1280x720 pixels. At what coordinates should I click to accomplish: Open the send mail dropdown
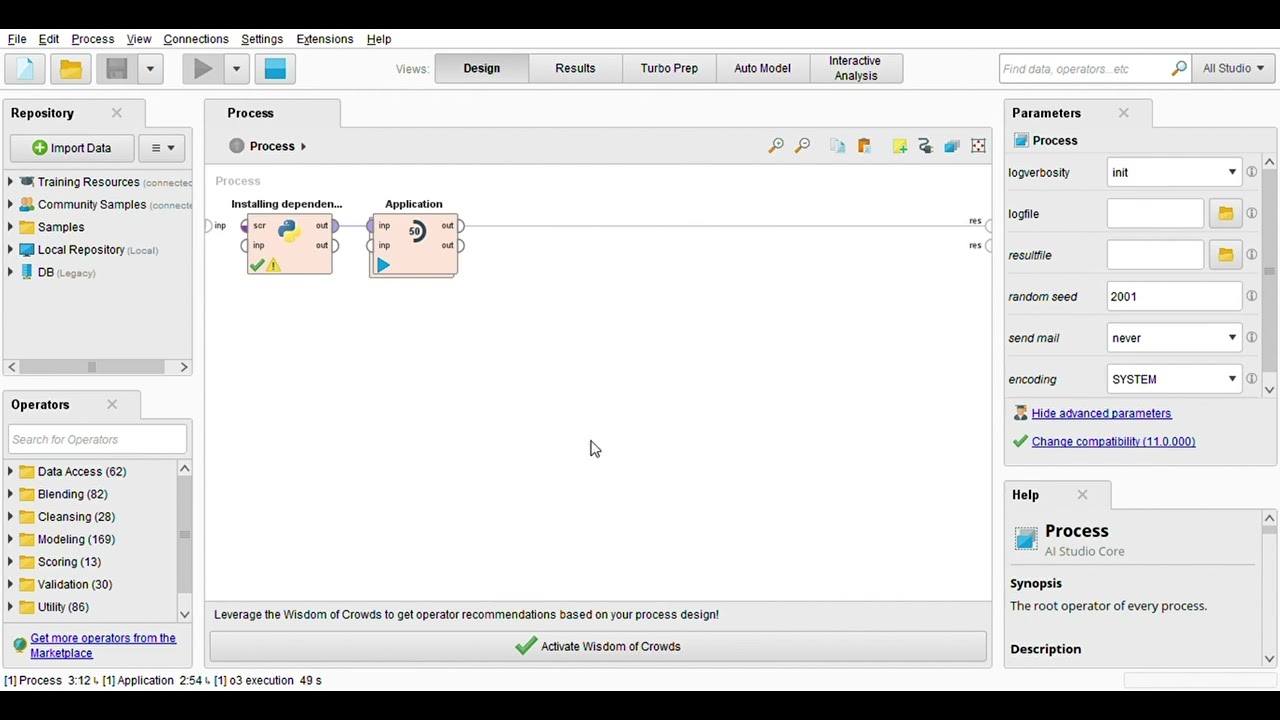(1174, 338)
